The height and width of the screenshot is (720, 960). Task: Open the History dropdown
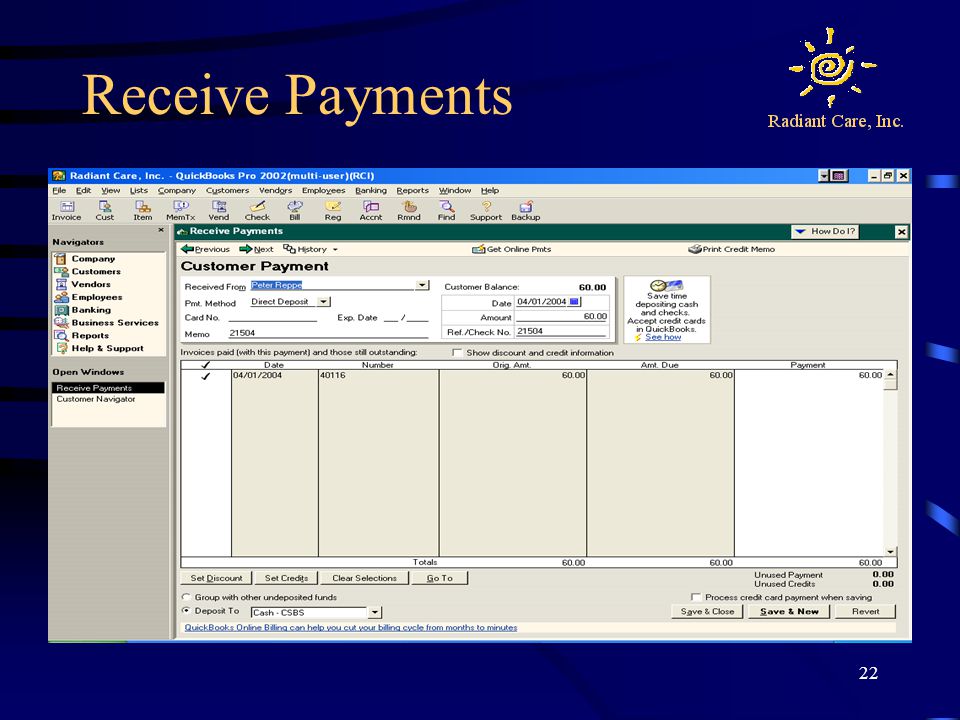click(x=310, y=249)
